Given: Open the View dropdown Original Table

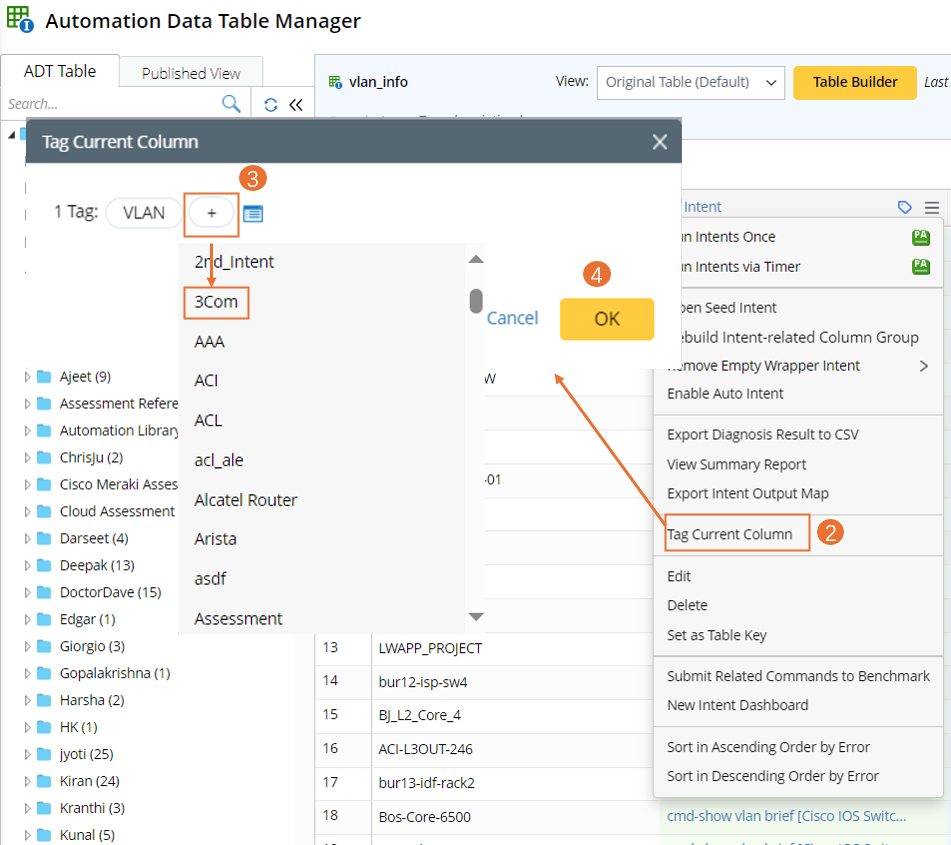Looking at the screenshot, I should [690, 83].
